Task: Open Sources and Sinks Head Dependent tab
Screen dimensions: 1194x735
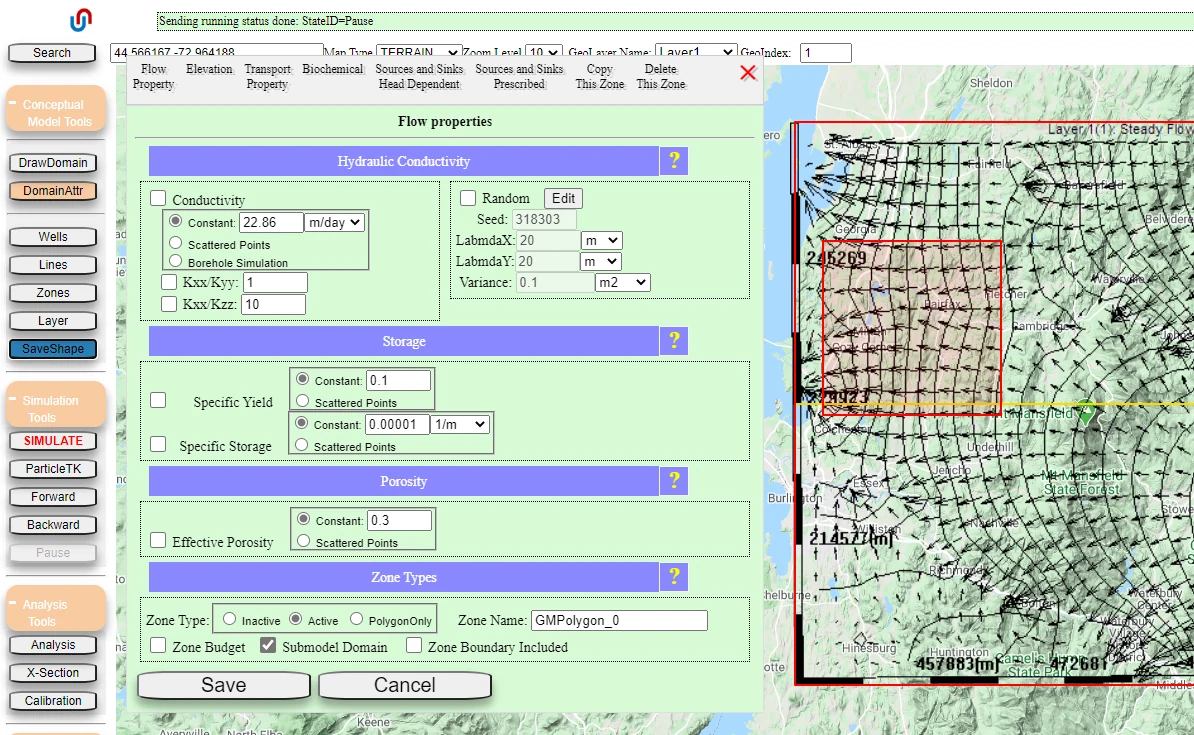Action: click(x=419, y=76)
